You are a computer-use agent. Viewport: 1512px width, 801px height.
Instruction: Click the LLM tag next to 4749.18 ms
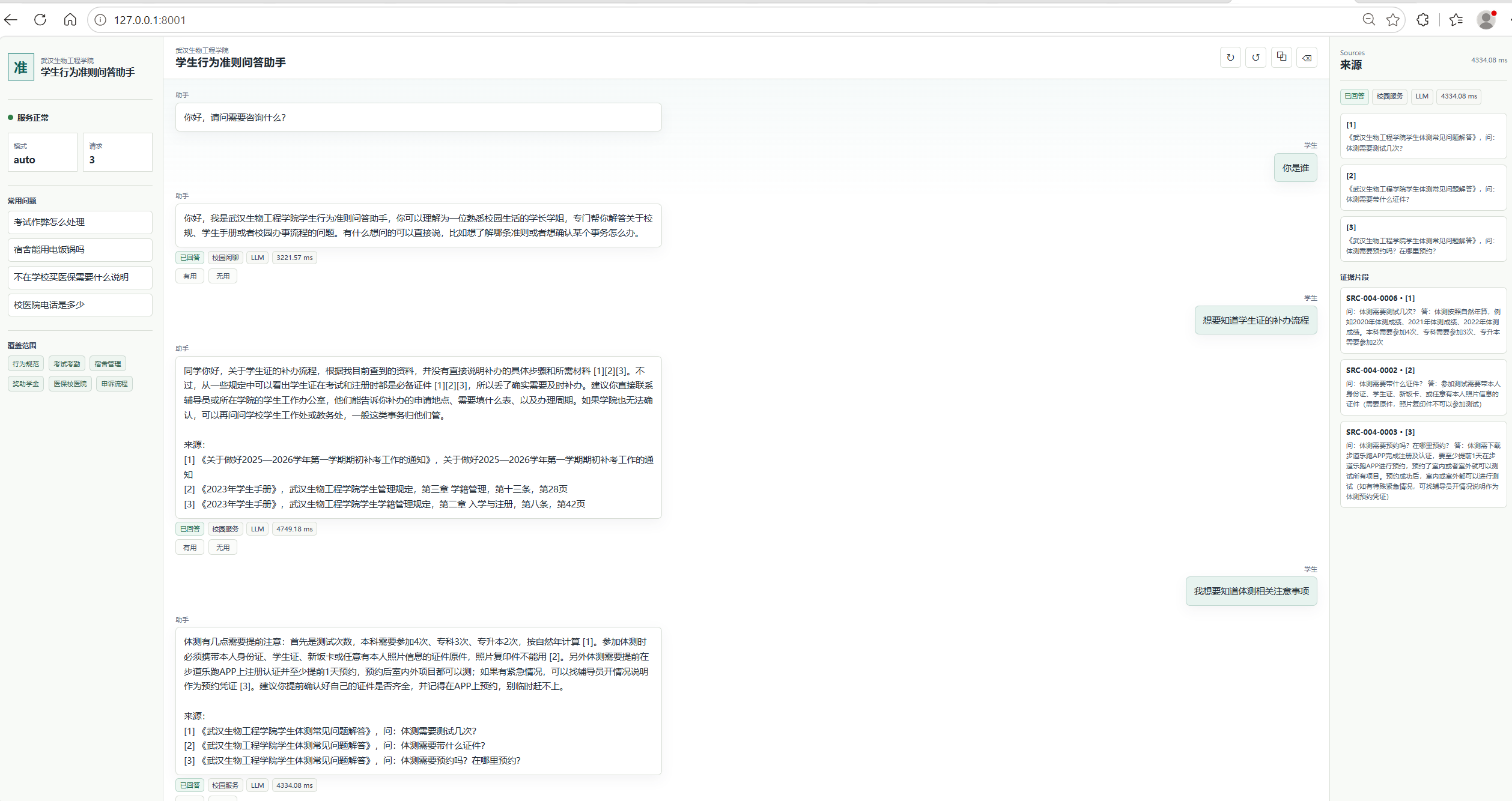click(x=257, y=529)
